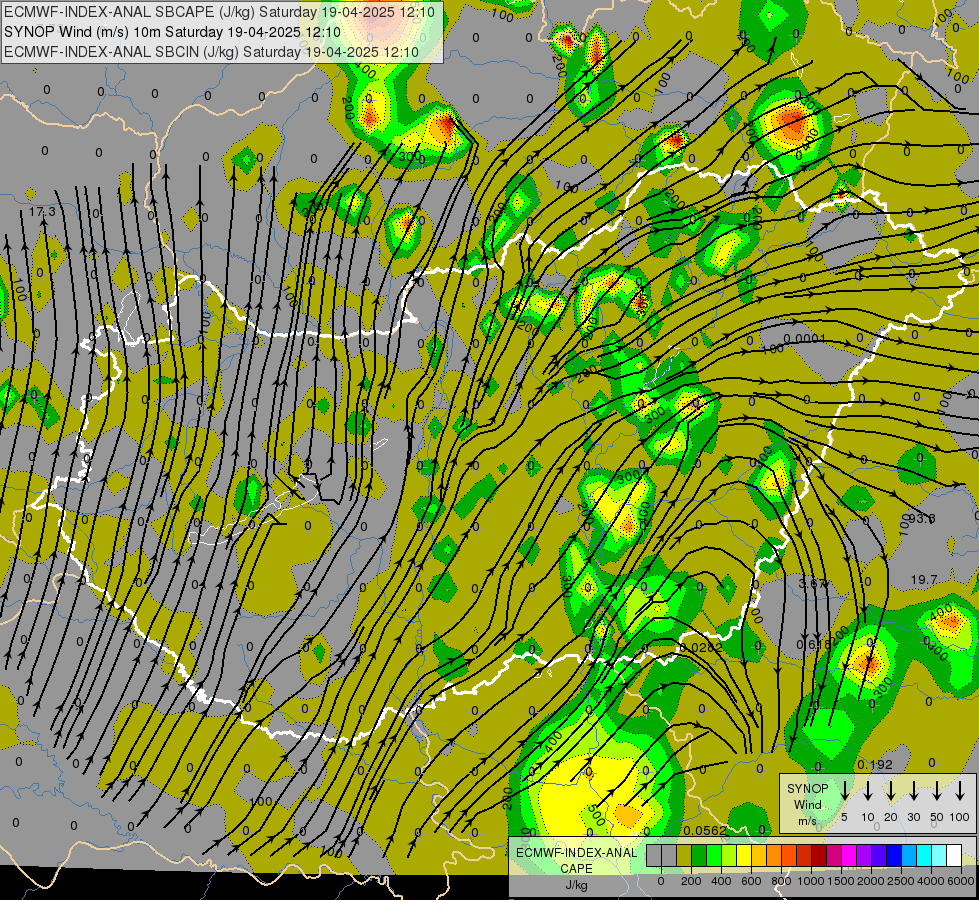Click the 10 m/s wind arrow in legend
Viewport: 979px width, 900px height.
[867, 790]
